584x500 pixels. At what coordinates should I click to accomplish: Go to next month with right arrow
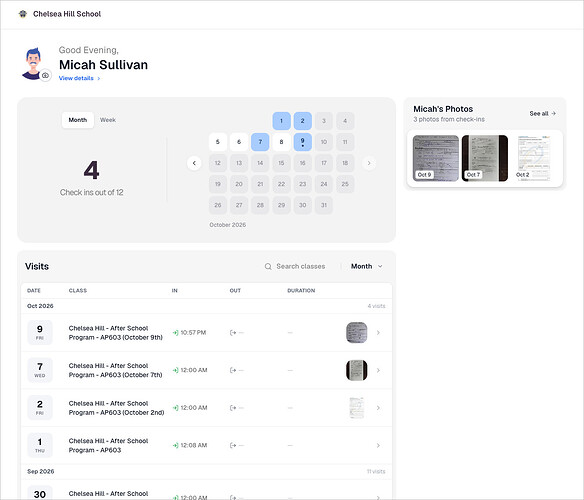(369, 163)
